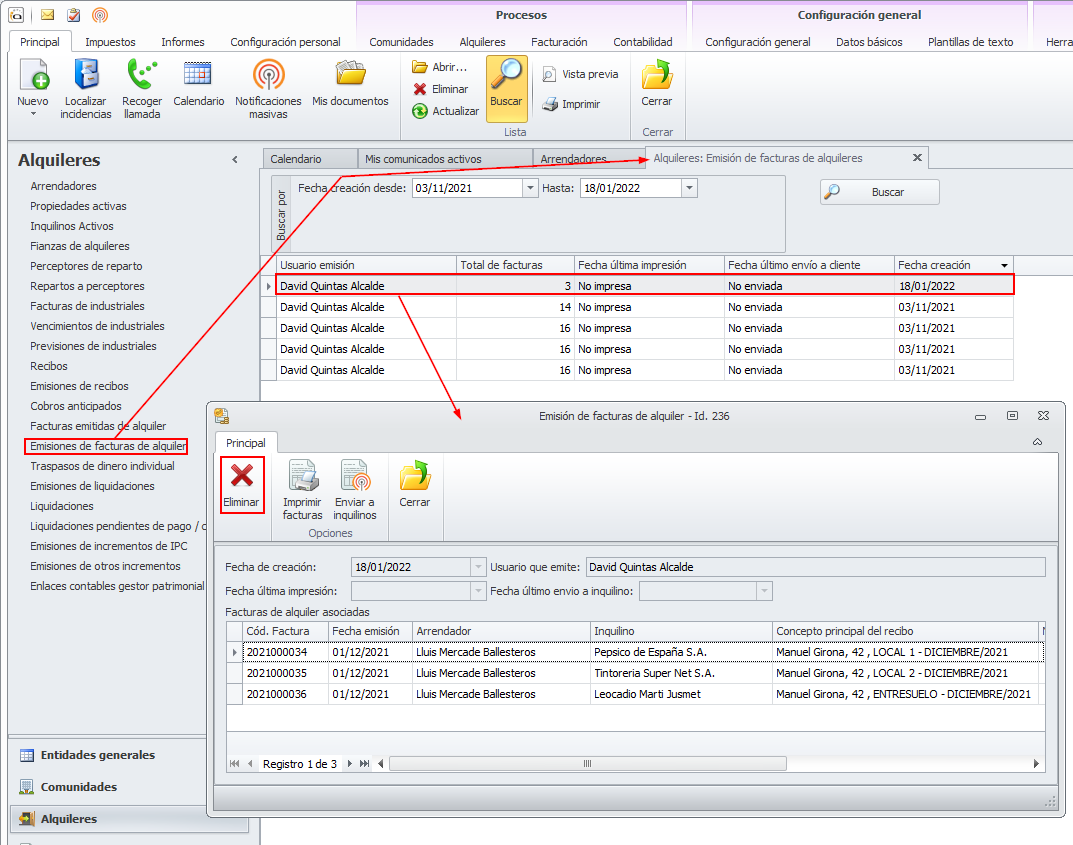This screenshot has height=845, width=1073.
Task: Click the horizontal scrollbar in invoices grid
Action: [x=587, y=763]
